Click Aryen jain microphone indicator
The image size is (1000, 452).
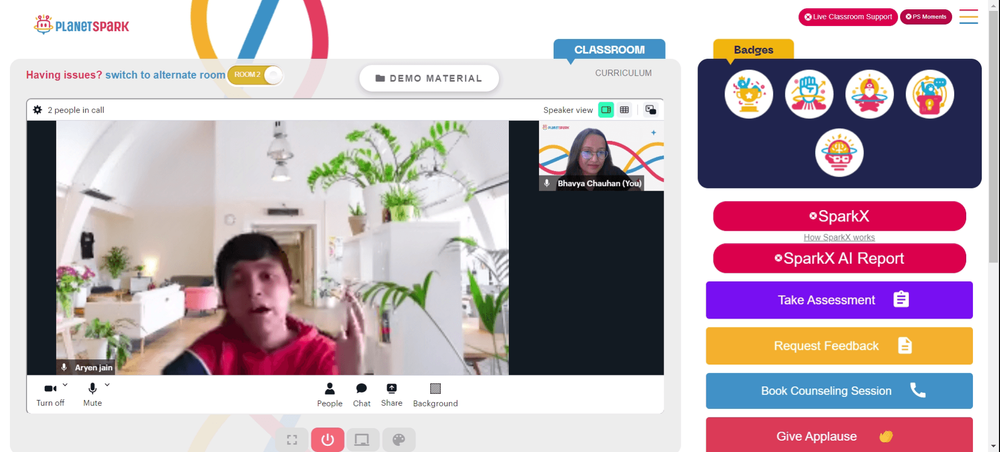point(64,368)
